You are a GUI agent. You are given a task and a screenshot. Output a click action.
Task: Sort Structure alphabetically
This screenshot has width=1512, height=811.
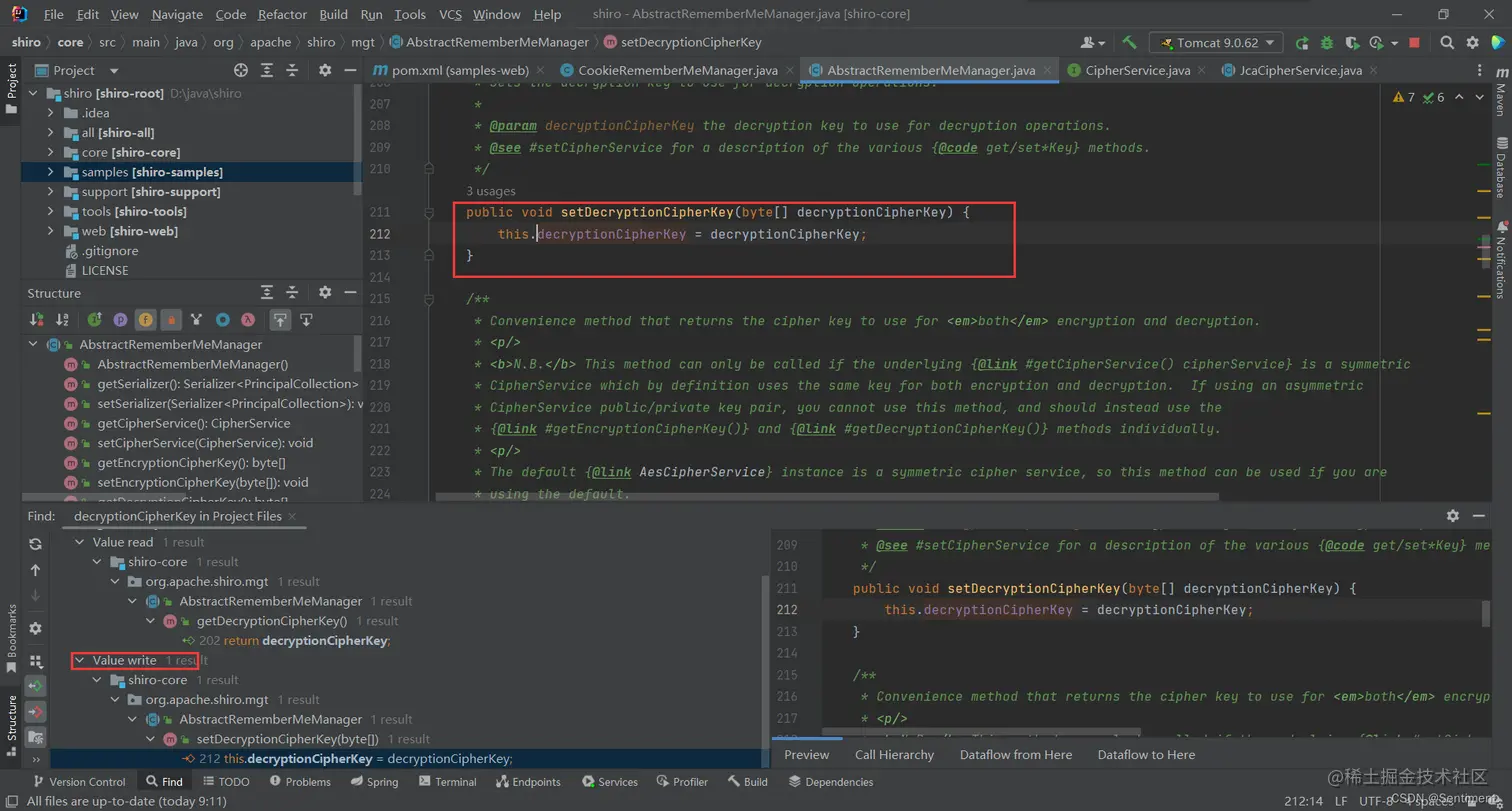[64, 320]
